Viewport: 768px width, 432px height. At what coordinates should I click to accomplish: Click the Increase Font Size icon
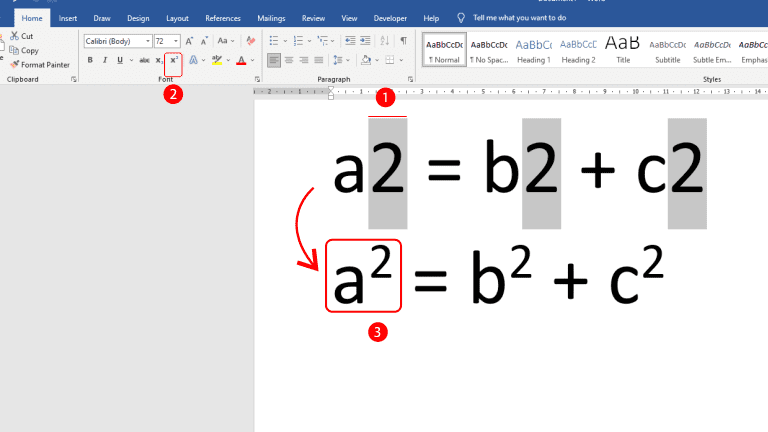[x=189, y=41]
